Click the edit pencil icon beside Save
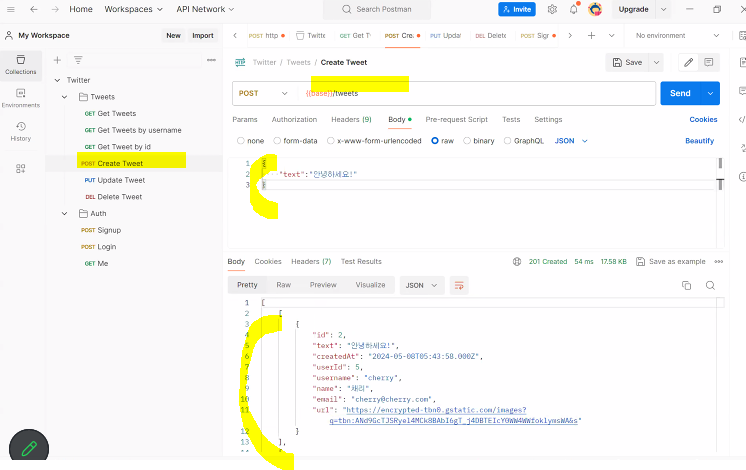This screenshot has height=470, width=746. [x=688, y=62]
